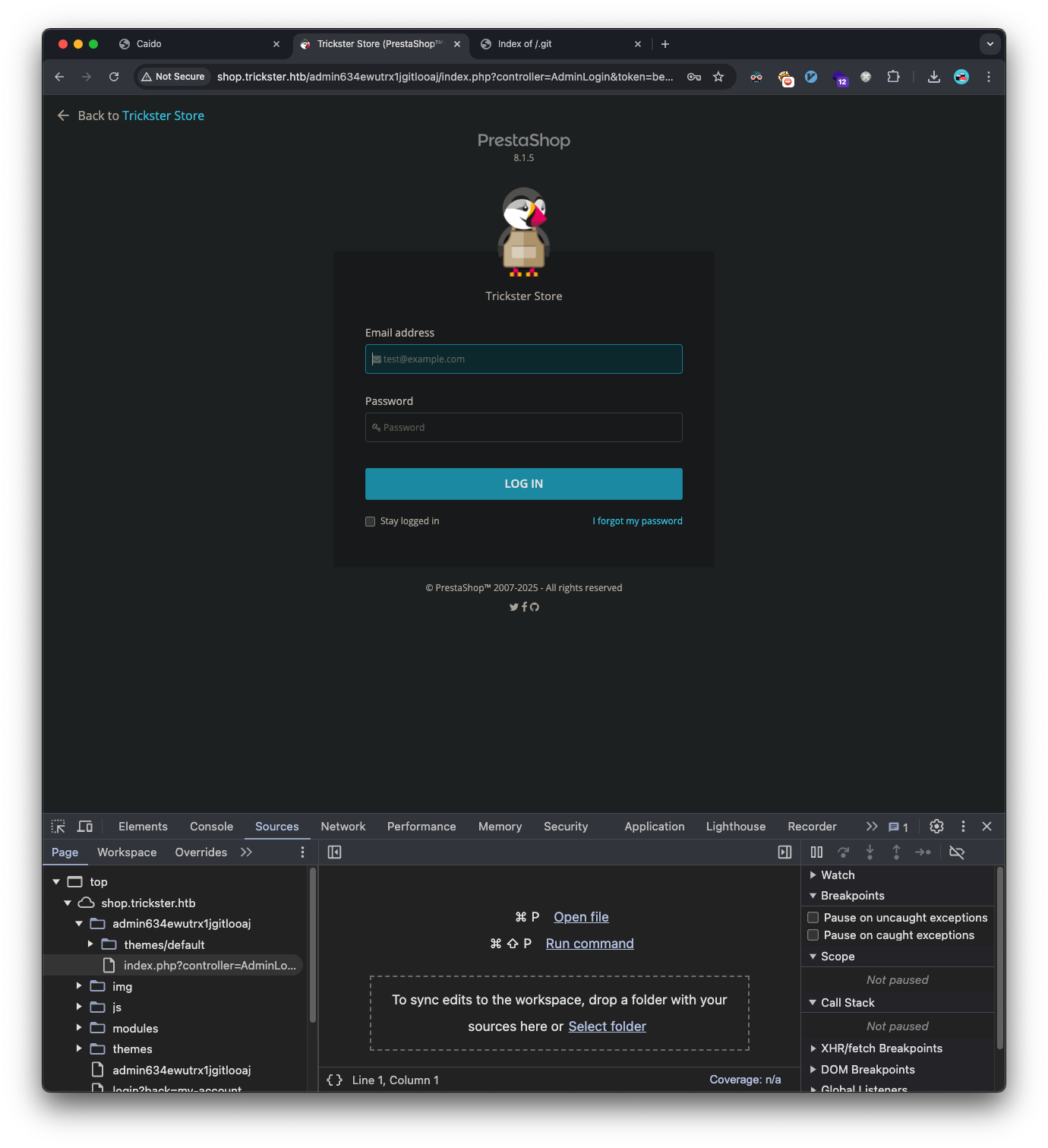The width and height of the screenshot is (1048, 1148).
Task: Enable Pause on uncaught exceptions
Action: pos(813,918)
